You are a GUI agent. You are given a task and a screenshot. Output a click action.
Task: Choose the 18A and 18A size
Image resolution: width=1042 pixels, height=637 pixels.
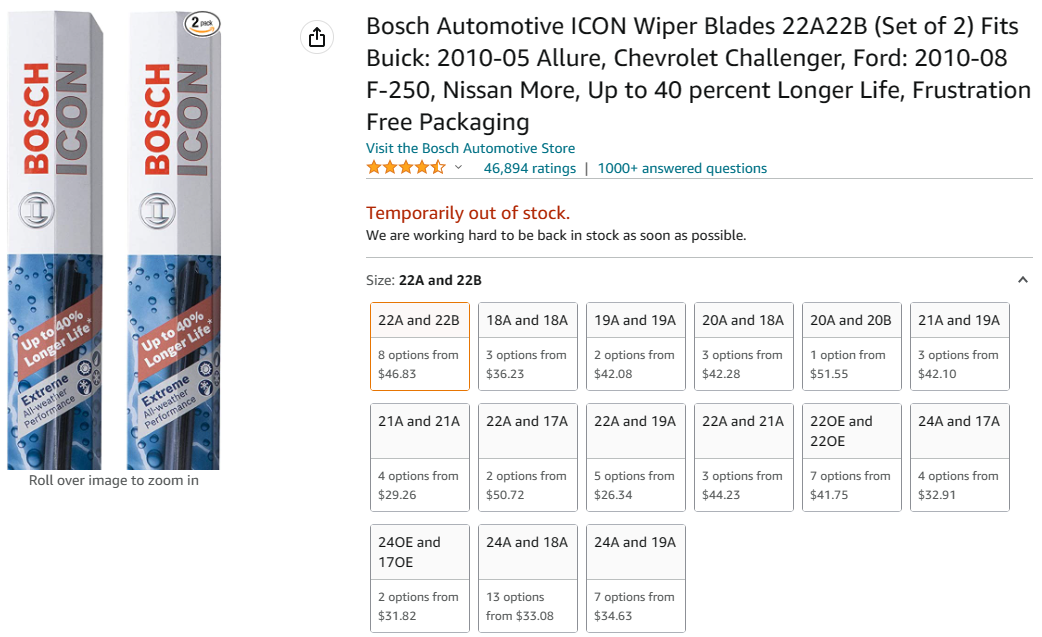click(528, 346)
